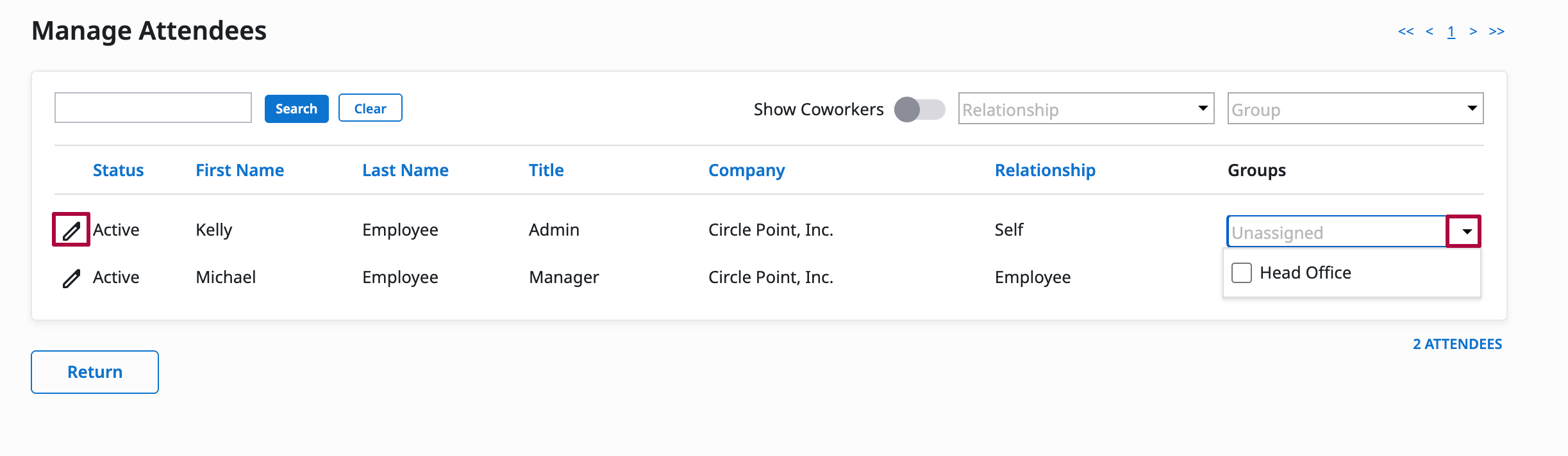
Task: Sort attendees by Status column
Action: pyautogui.click(x=118, y=170)
